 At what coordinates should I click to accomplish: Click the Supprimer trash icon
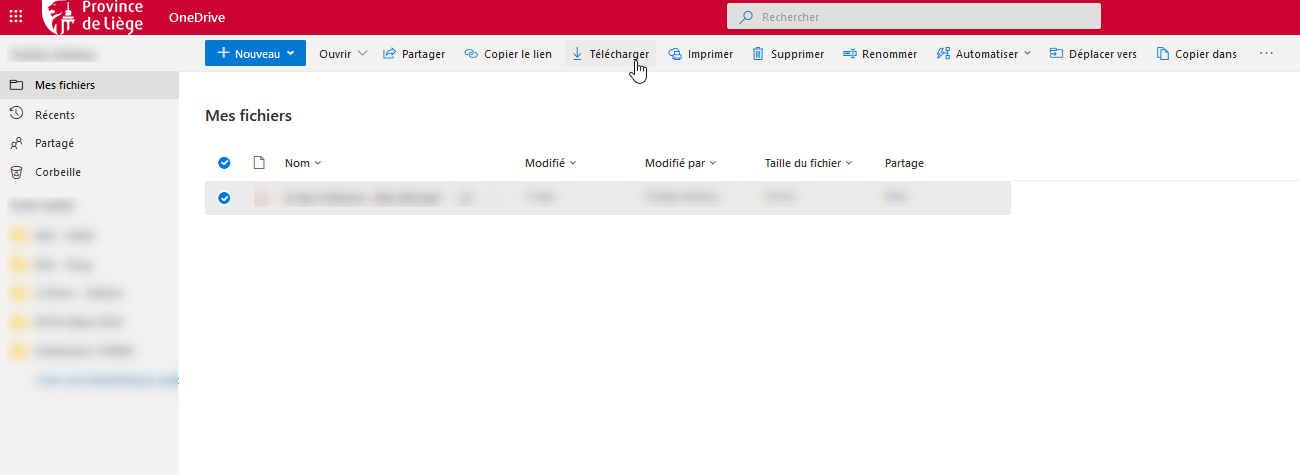point(758,54)
